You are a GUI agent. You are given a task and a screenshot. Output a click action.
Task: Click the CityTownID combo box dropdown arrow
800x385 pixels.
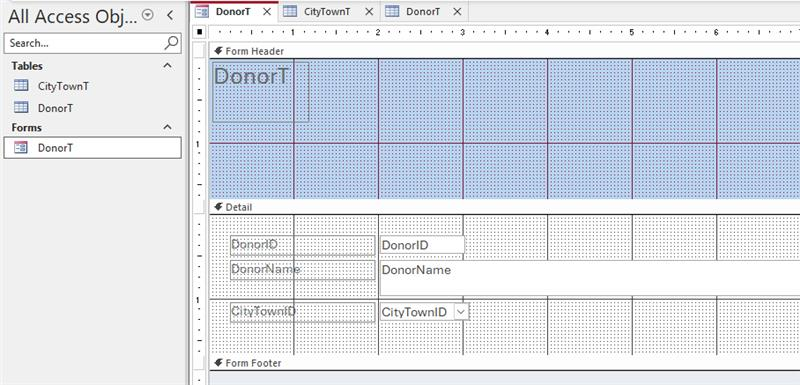click(x=461, y=312)
